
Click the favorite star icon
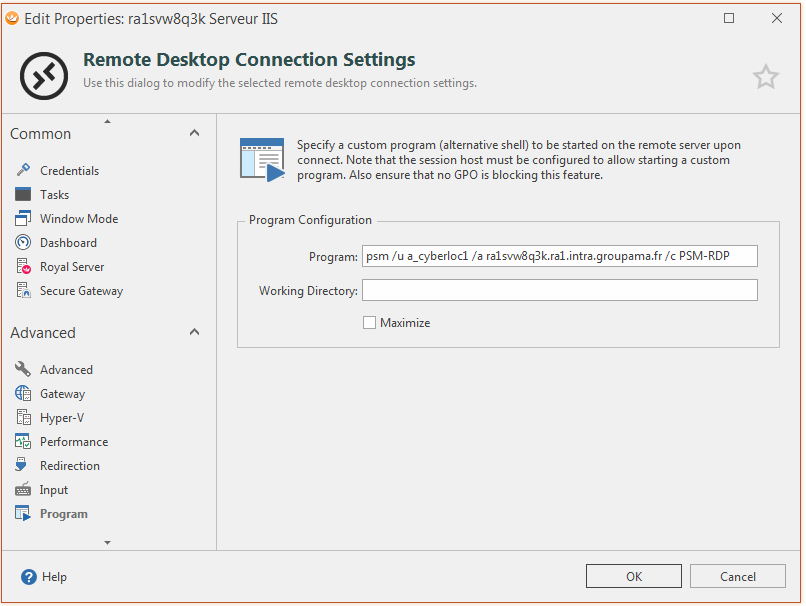765,77
